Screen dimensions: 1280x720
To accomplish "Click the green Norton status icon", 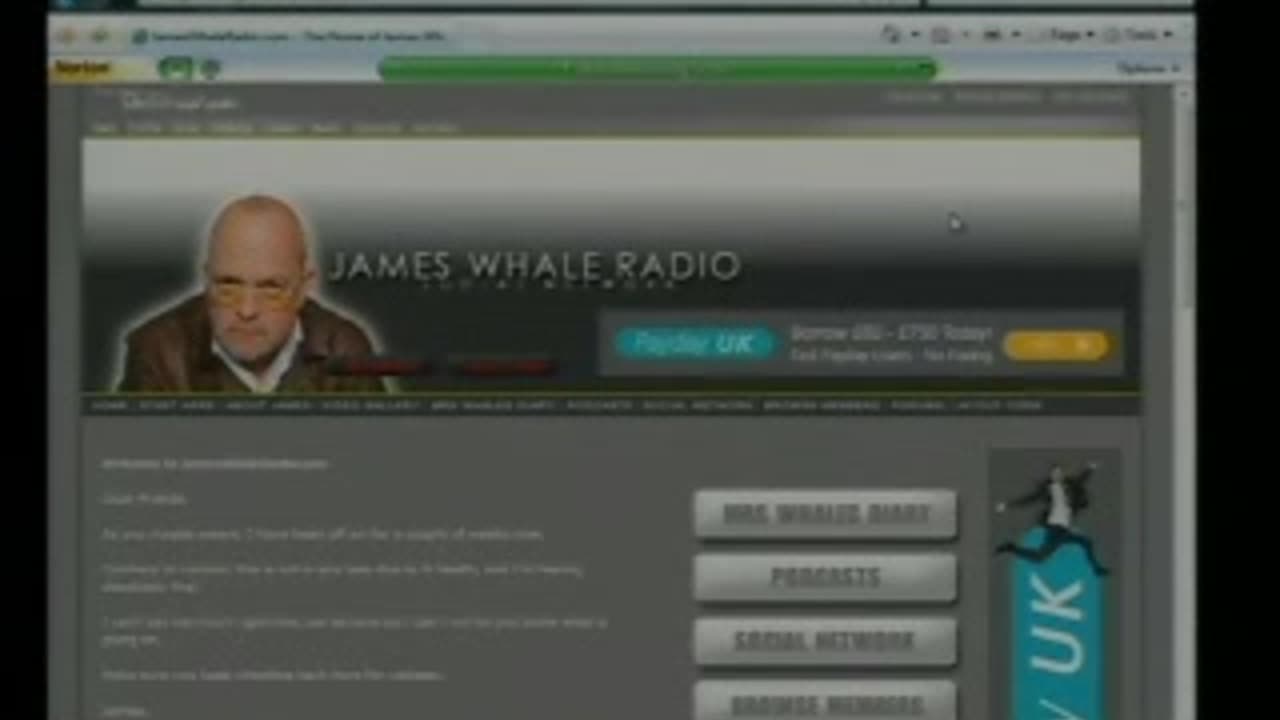I will (175, 68).
